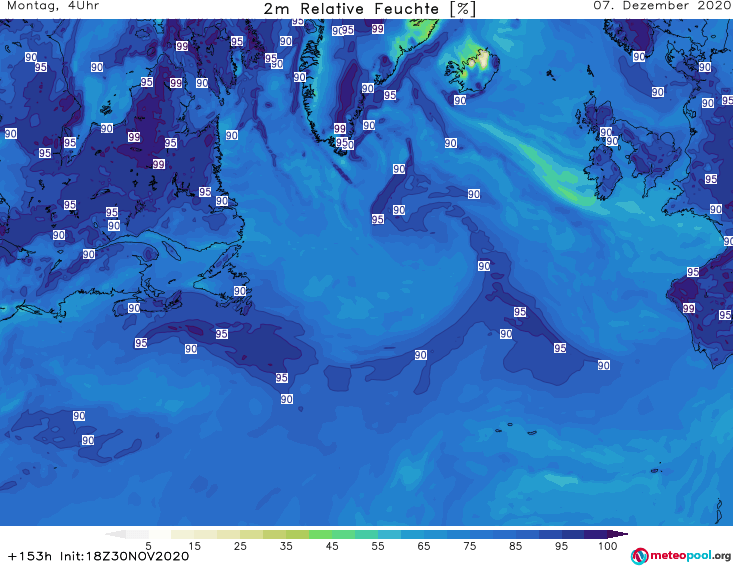
Task: Click the '55' legend value
Action: tap(378, 546)
